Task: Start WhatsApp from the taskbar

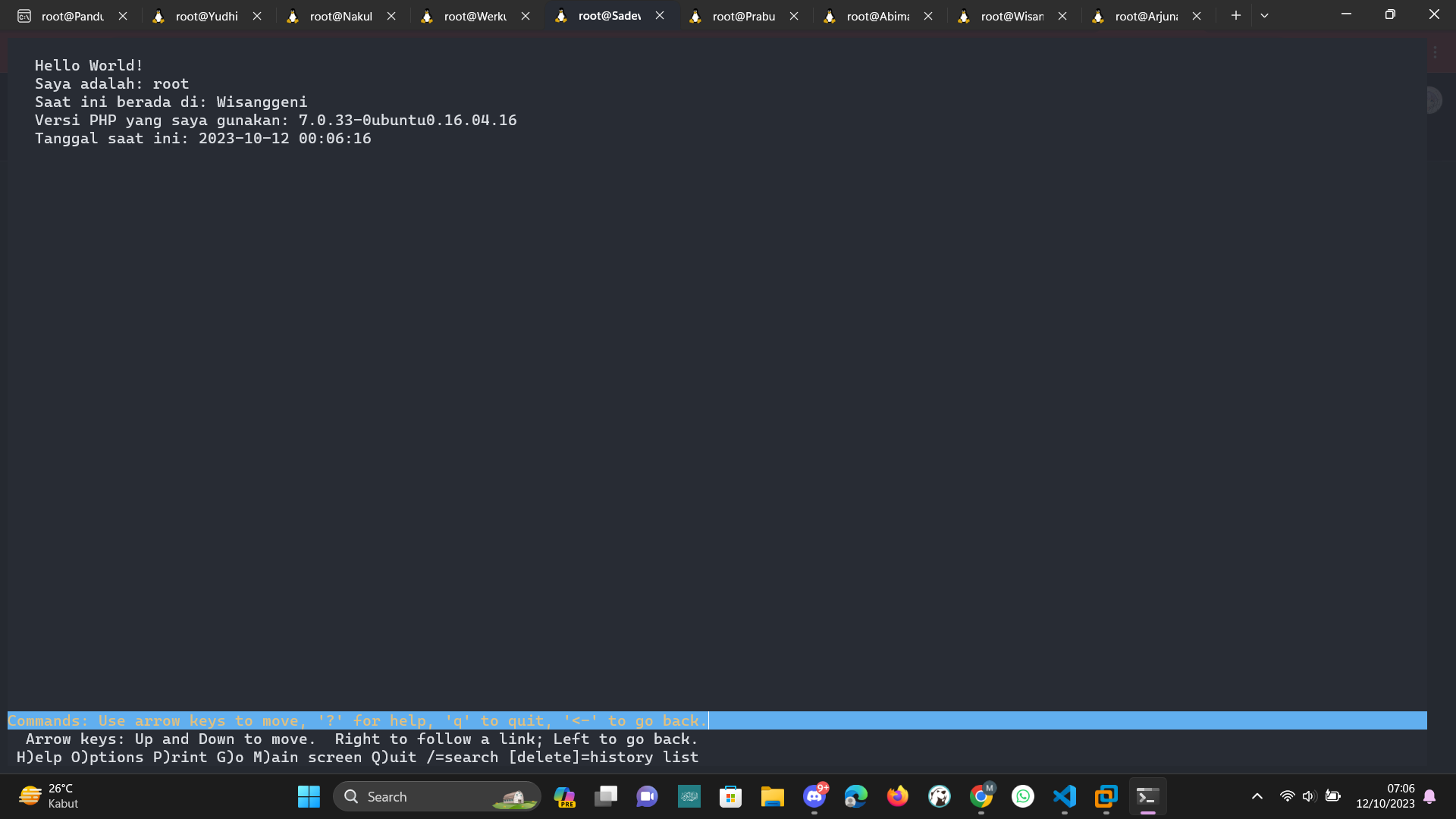Action: pyautogui.click(x=1023, y=796)
